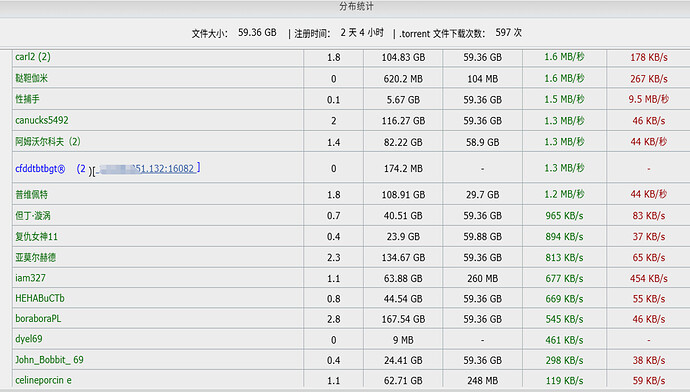Select uploaded amount 40.51 GB
690x392 pixels.
point(403,216)
